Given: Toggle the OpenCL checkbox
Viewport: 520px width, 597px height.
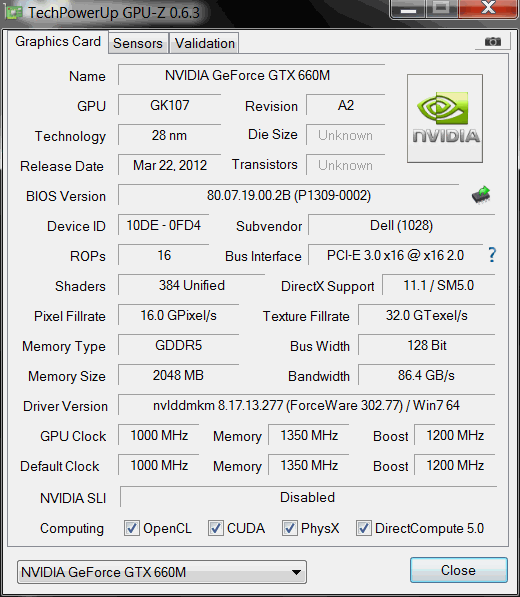Looking at the screenshot, I should coord(132,528).
